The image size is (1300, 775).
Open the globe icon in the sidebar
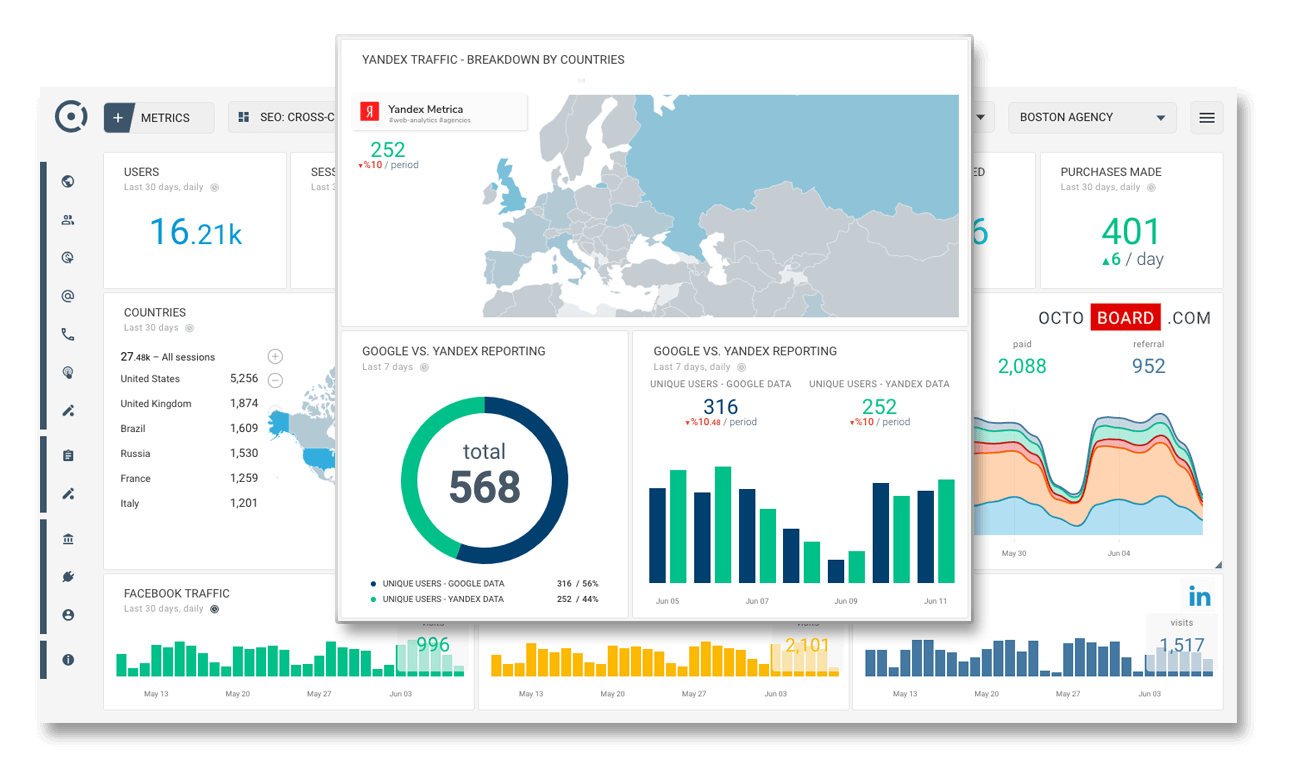click(x=68, y=181)
